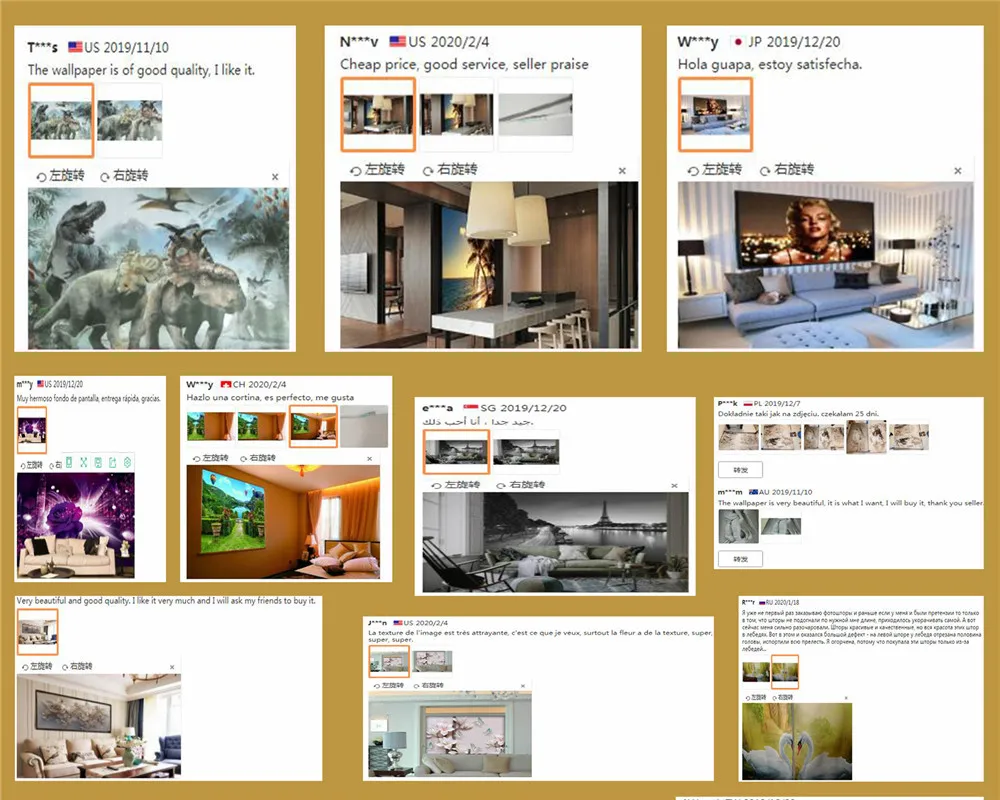Viewport: 1000px width, 800px height.
Task: Click text 'Hola guapa, estoy satisfecha.'
Action: pos(770,64)
